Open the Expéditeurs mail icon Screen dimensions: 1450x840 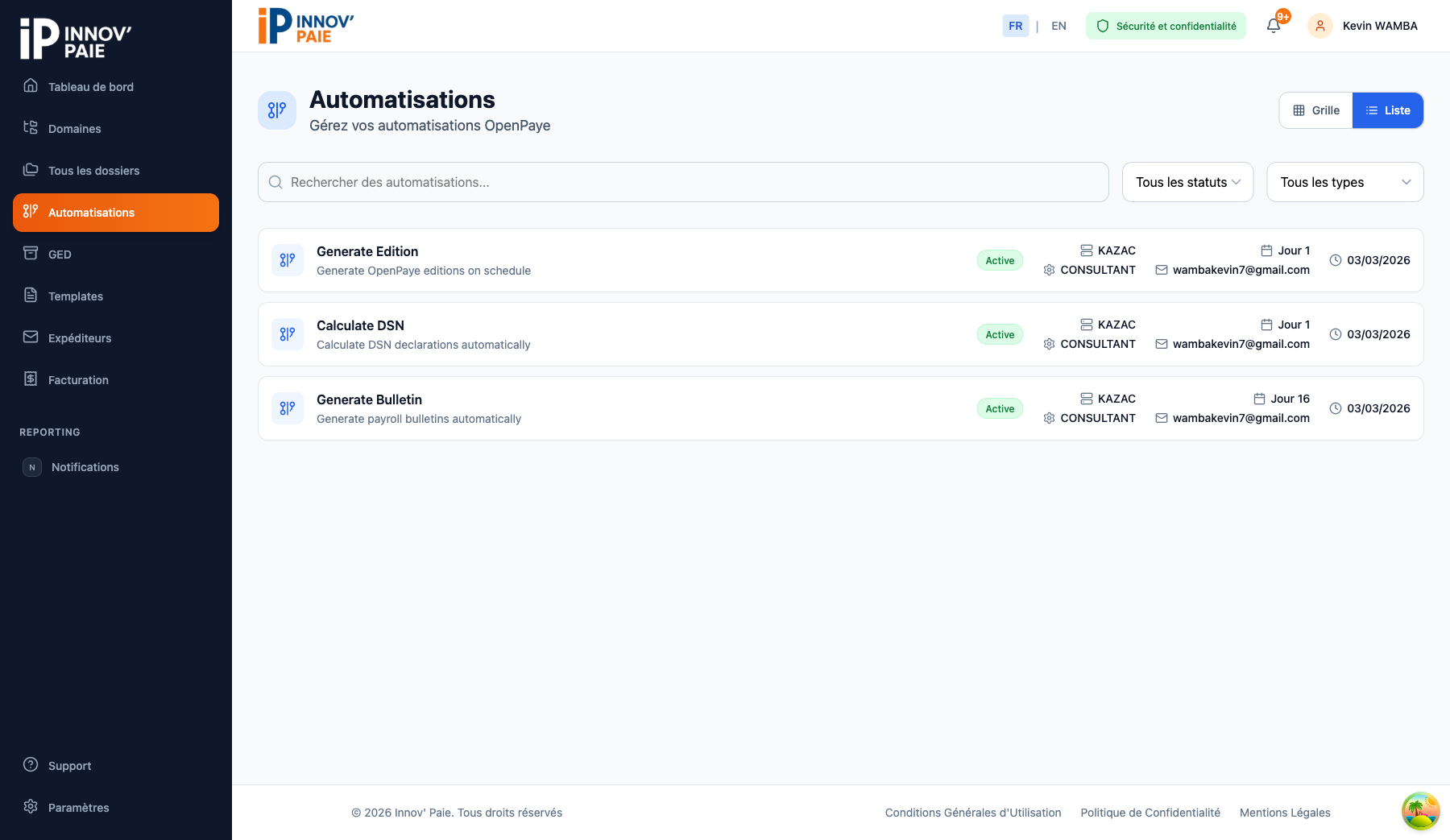(x=31, y=337)
